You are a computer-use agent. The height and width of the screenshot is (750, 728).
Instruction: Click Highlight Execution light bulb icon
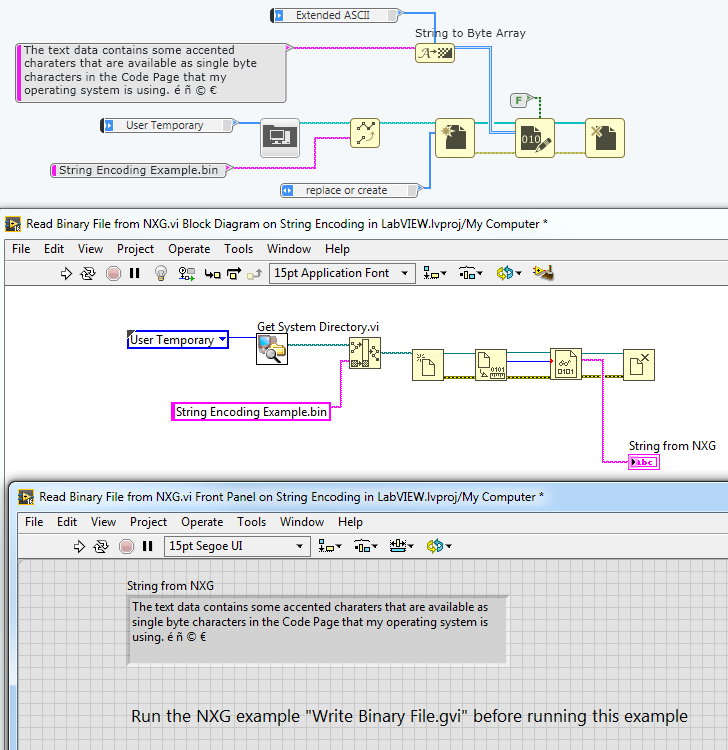point(159,273)
